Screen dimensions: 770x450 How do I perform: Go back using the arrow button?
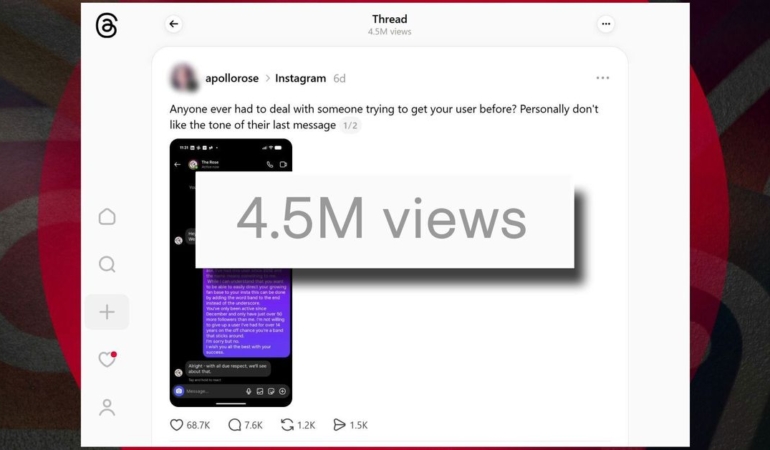pyautogui.click(x=174, y=24)
